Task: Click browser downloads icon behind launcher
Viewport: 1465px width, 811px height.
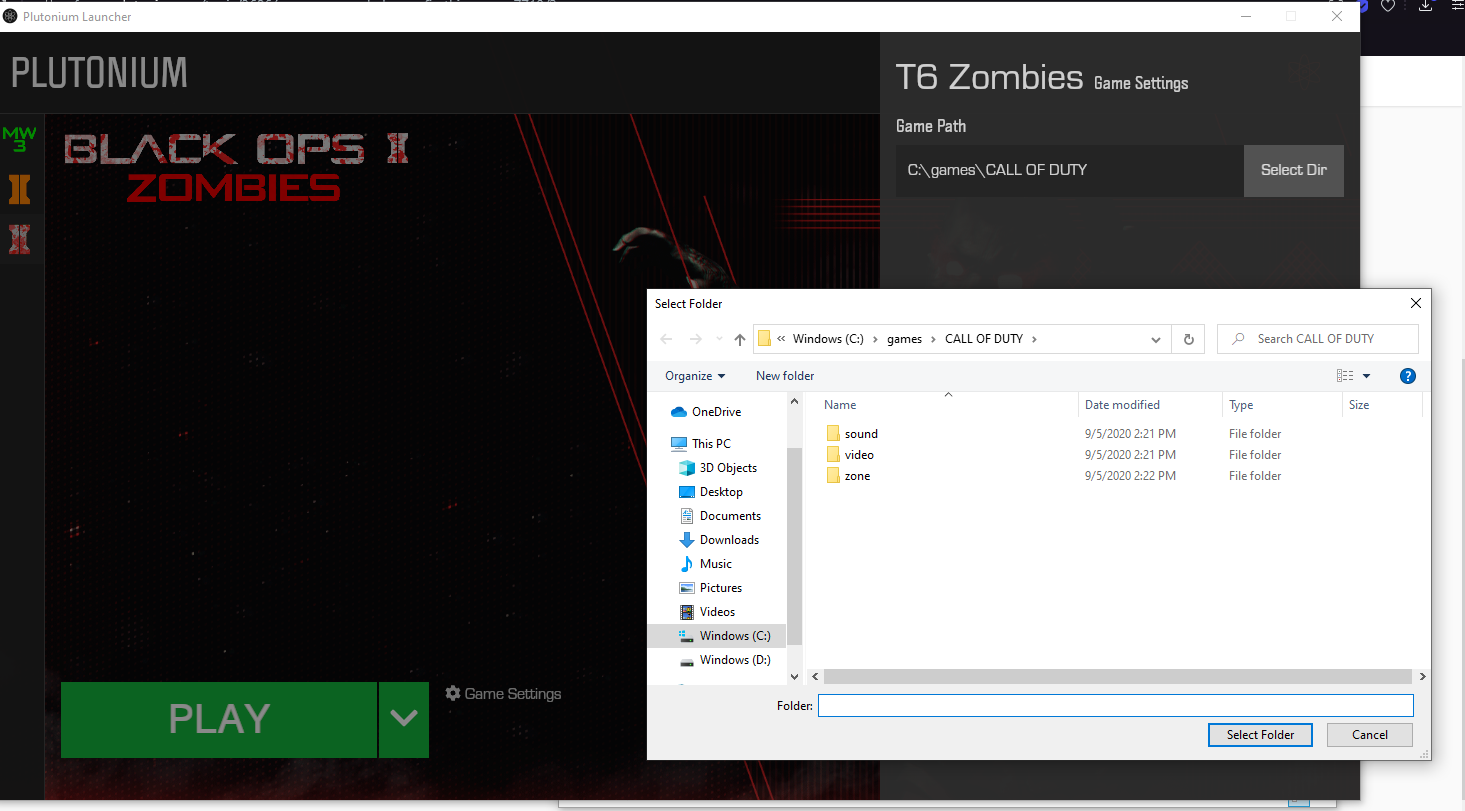Action: tap(1425, 6)
